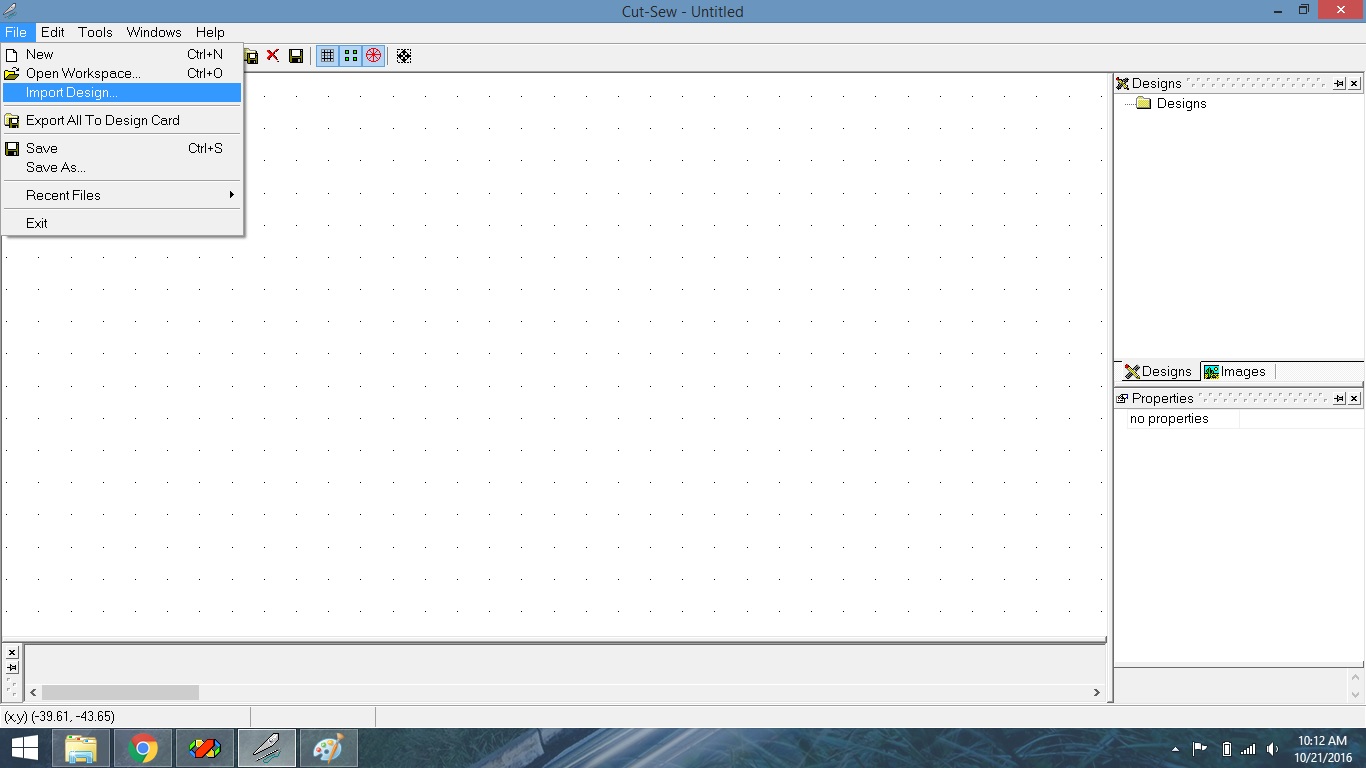Click the horizontal scrollbar right arrow

coord(1096,691)
